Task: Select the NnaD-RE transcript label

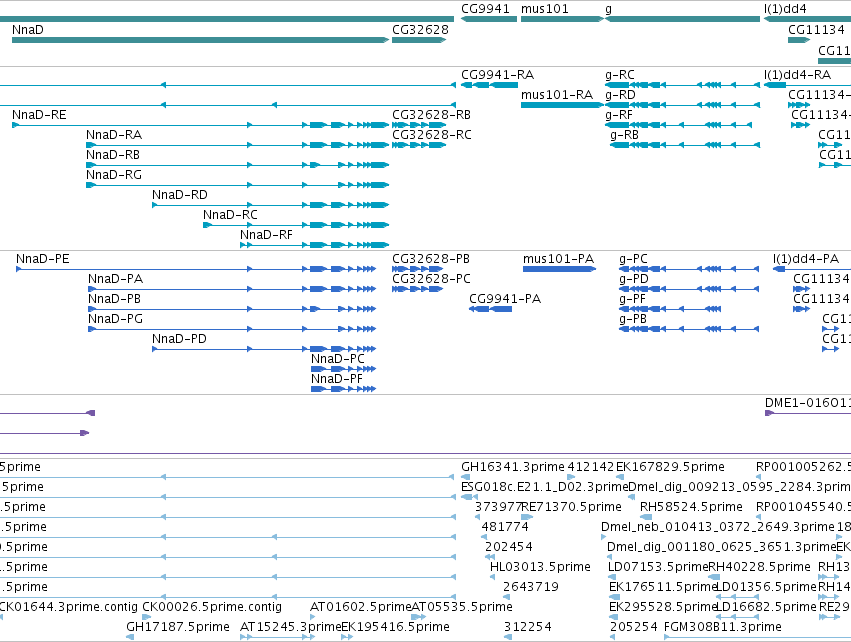Action: [39, 115]
